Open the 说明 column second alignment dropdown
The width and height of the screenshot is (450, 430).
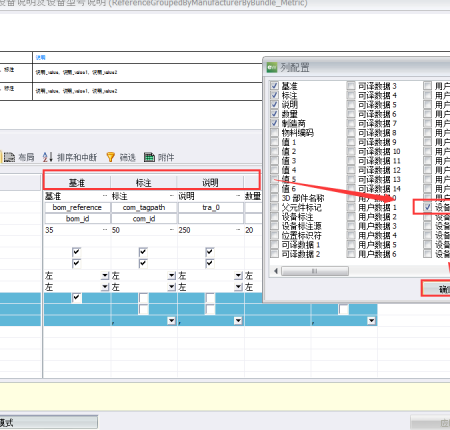238,287
